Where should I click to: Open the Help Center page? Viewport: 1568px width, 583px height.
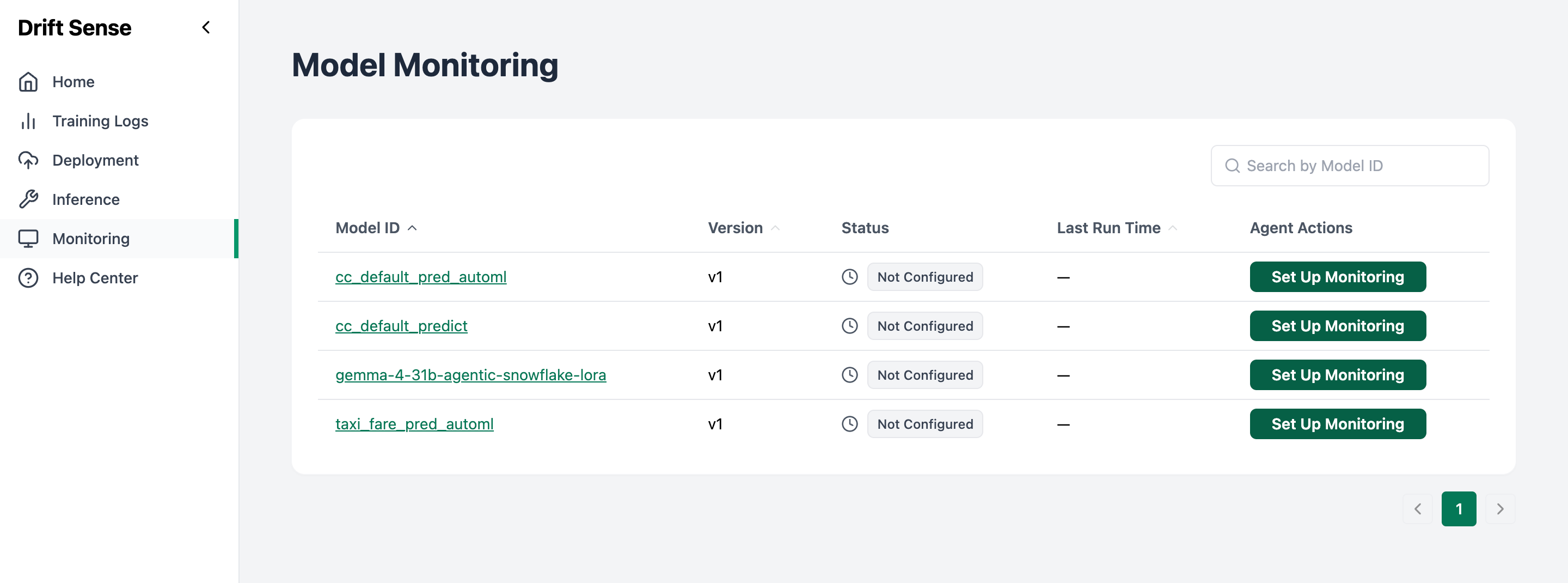[119, 277]
